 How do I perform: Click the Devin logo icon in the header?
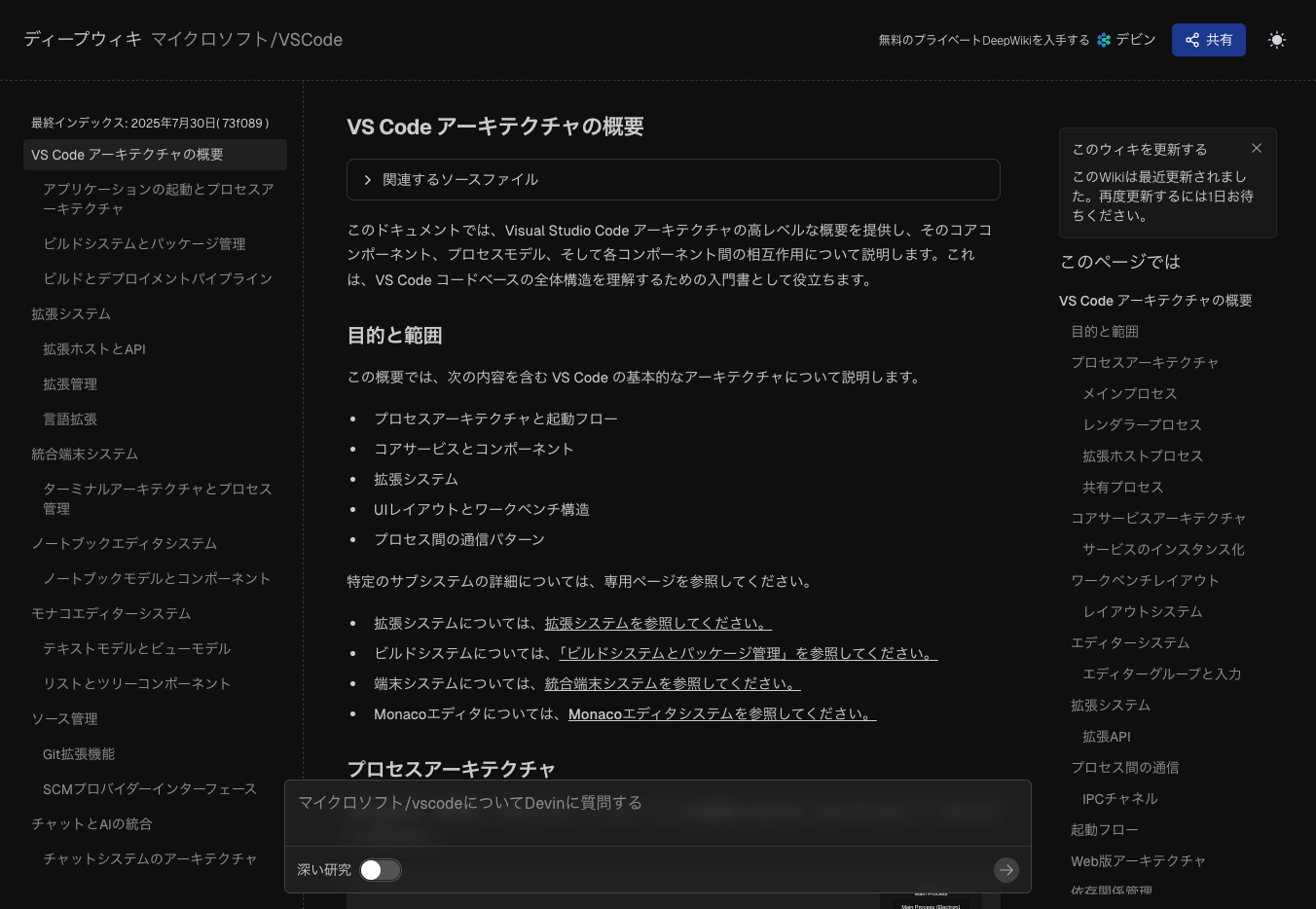pyautogui.click(x=1104, y=40)
